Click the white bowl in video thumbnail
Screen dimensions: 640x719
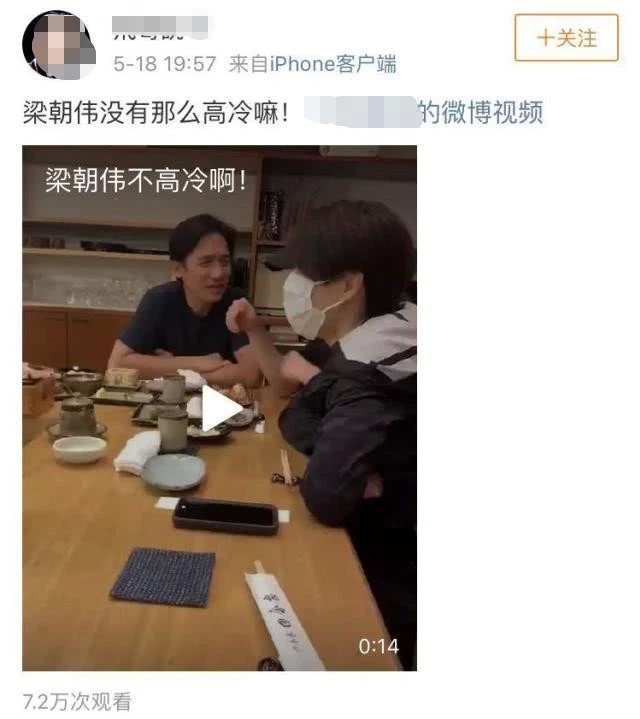(x=79, y=449)
